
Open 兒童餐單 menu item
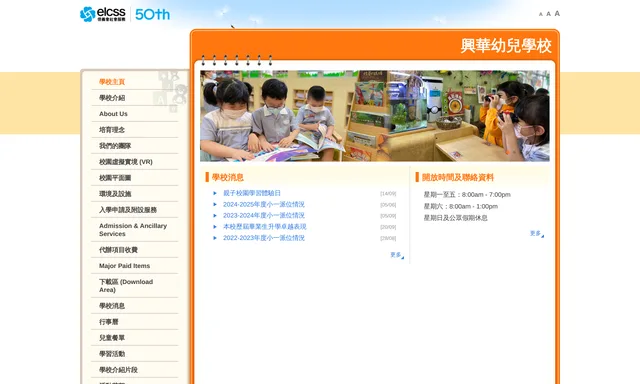click(x=112, y=338)
